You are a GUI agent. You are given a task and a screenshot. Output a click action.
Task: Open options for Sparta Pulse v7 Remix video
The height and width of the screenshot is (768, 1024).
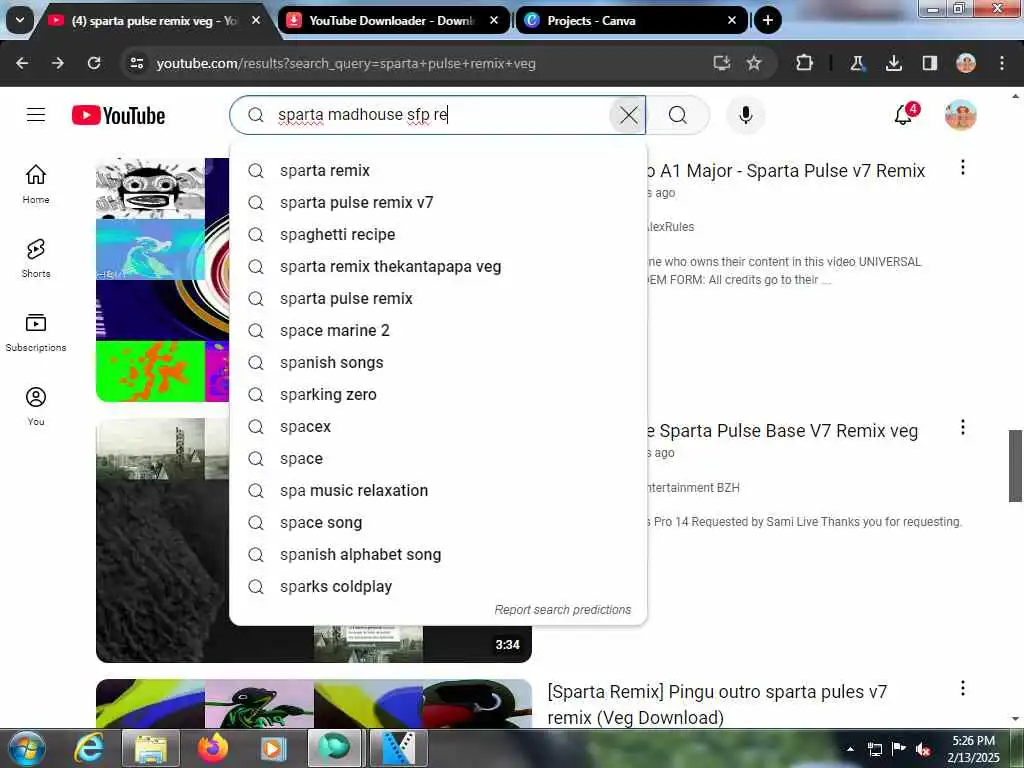click(x=963, y=168)
